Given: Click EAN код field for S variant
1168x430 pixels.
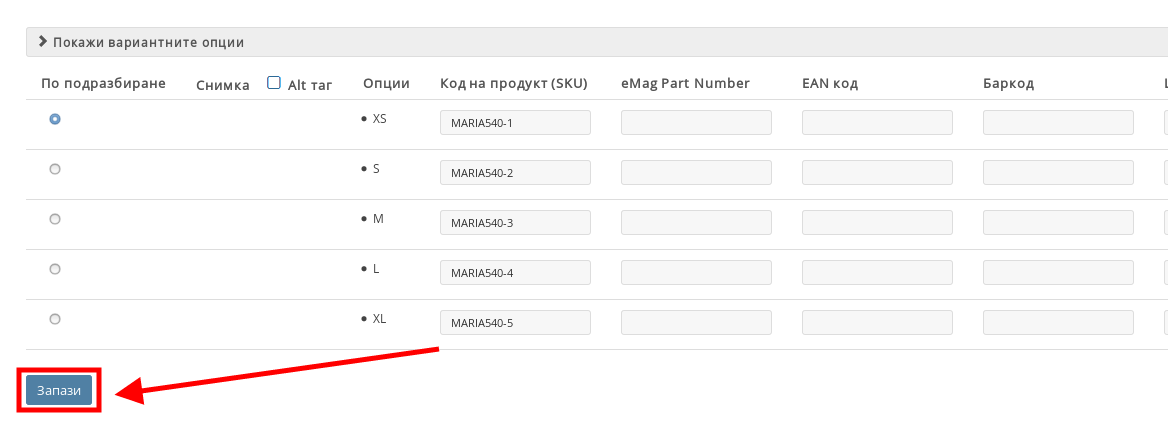Looking at the screenshot, I should [x=877, y=173].
